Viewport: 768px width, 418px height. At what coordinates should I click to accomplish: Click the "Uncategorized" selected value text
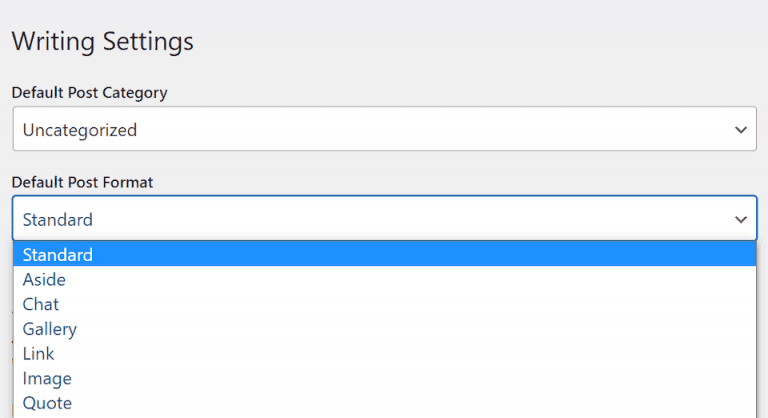click(80, 130)
